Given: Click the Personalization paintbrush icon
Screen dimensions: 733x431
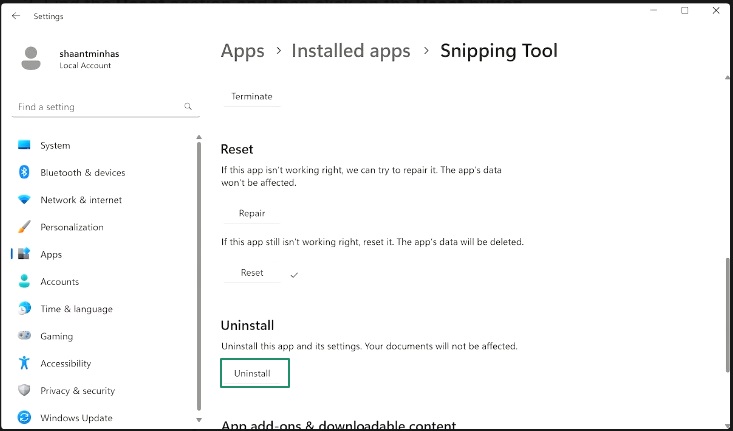Looking at the screenshot, I should click(24, 227).
